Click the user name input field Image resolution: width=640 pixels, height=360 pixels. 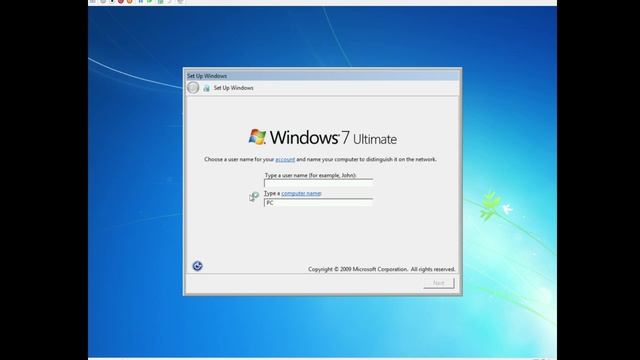318,183
